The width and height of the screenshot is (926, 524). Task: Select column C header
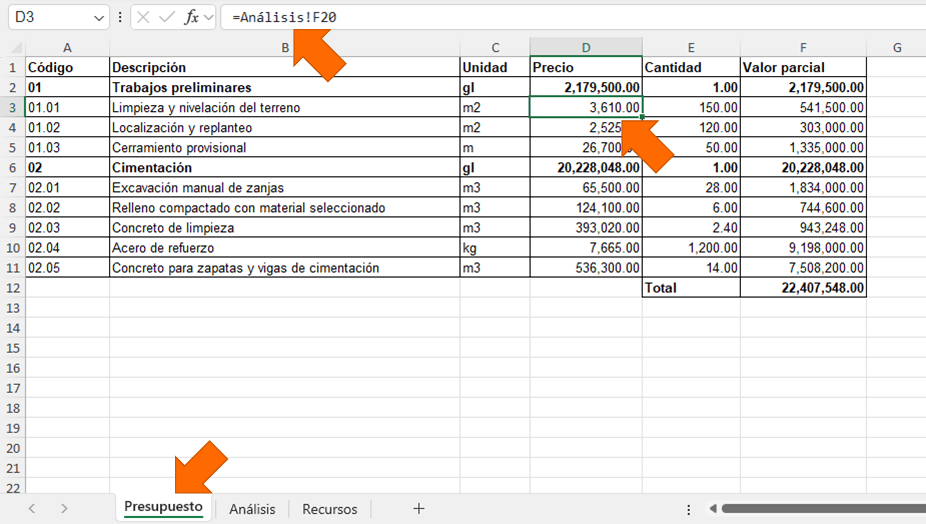(x=495, y=48)
